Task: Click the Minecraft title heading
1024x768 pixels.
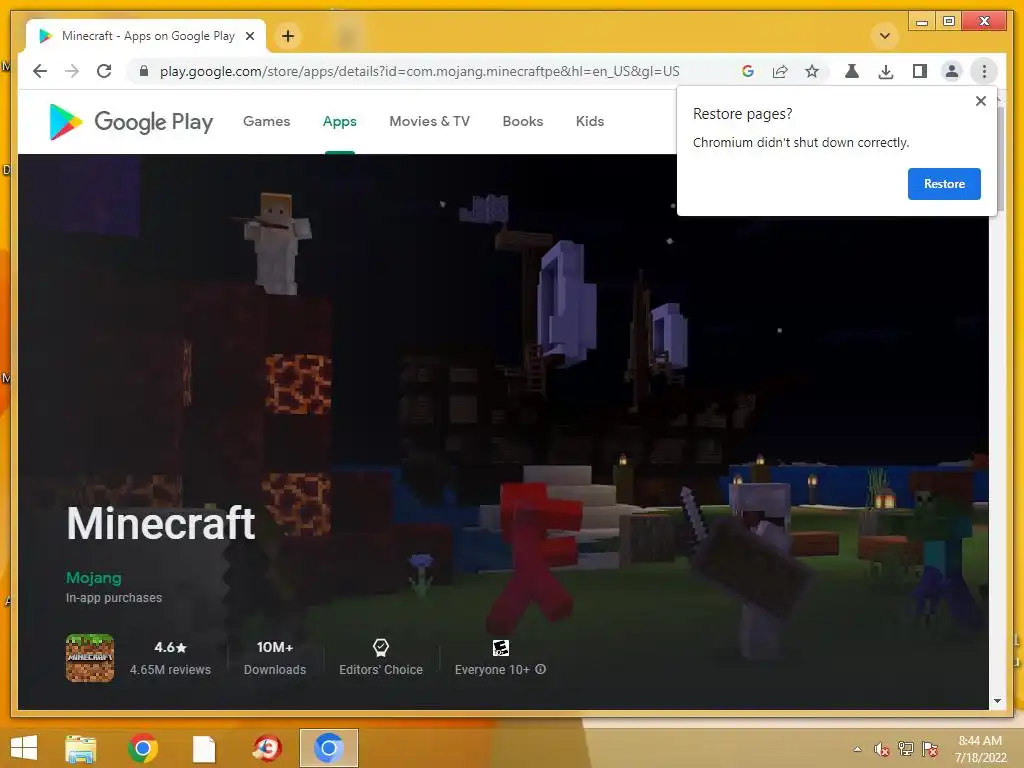Action: (x=161, y=524)
